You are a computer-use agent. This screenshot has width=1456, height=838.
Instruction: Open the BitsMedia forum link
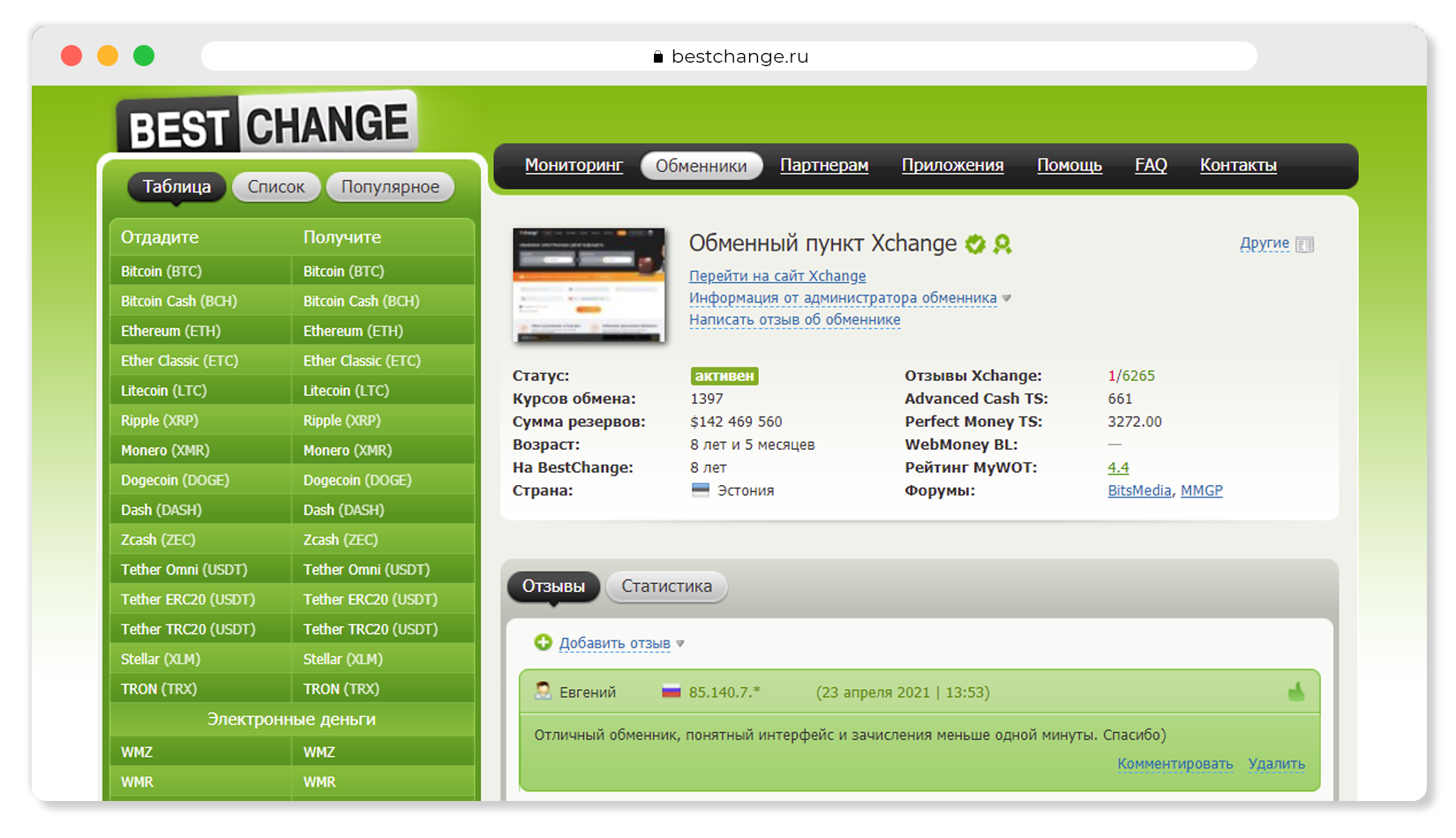1139,490
